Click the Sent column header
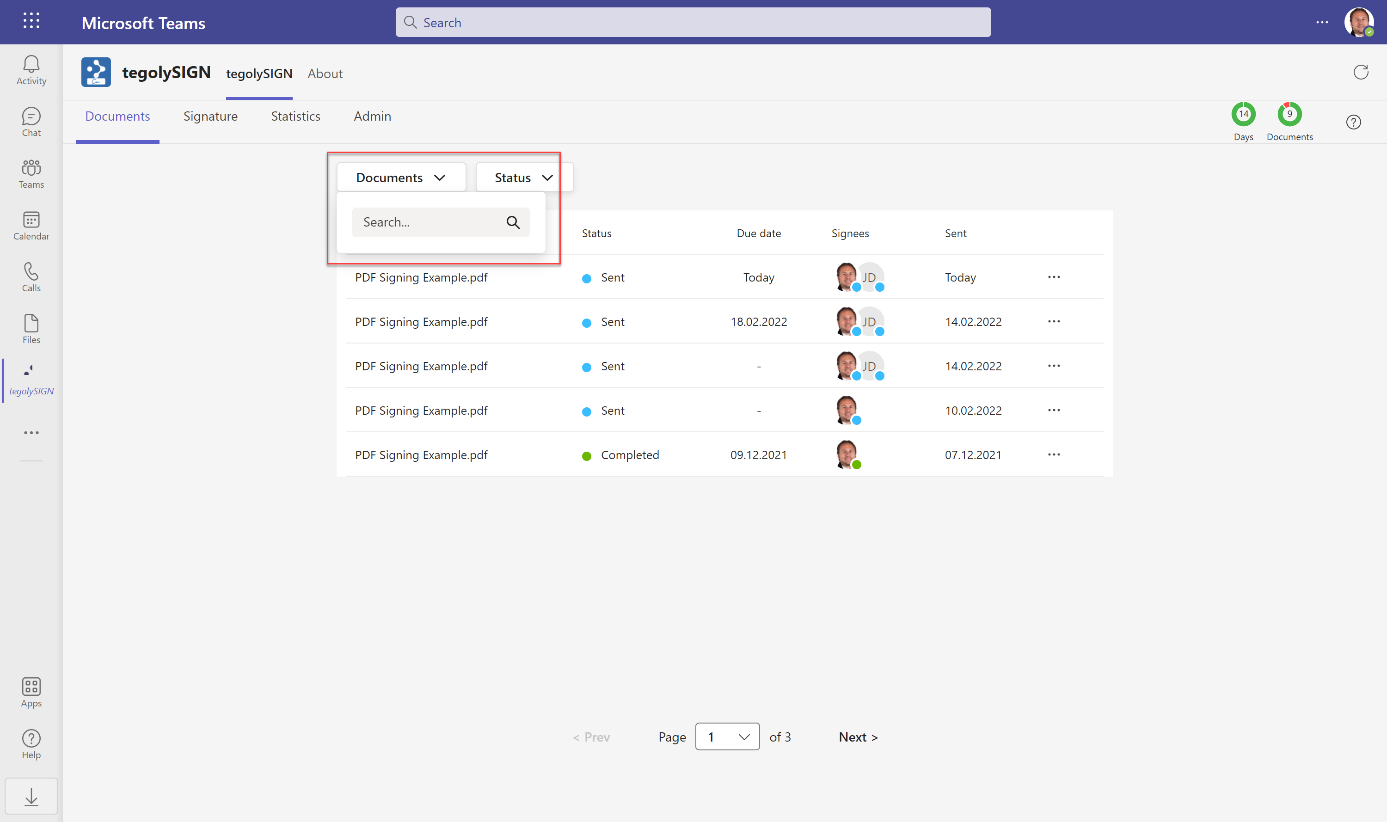 pos(956,233)
